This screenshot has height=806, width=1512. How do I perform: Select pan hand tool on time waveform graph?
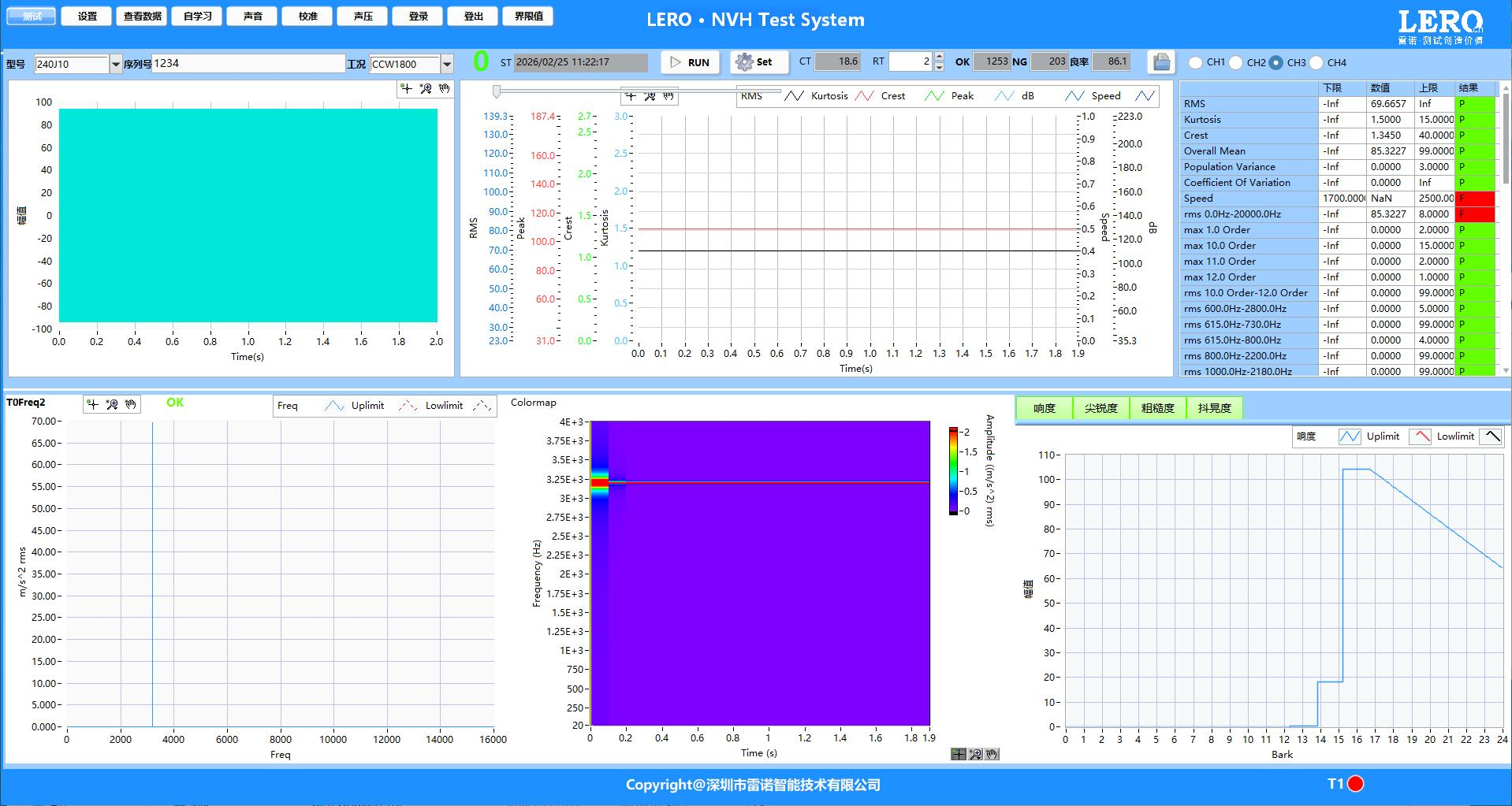[445, 89]
